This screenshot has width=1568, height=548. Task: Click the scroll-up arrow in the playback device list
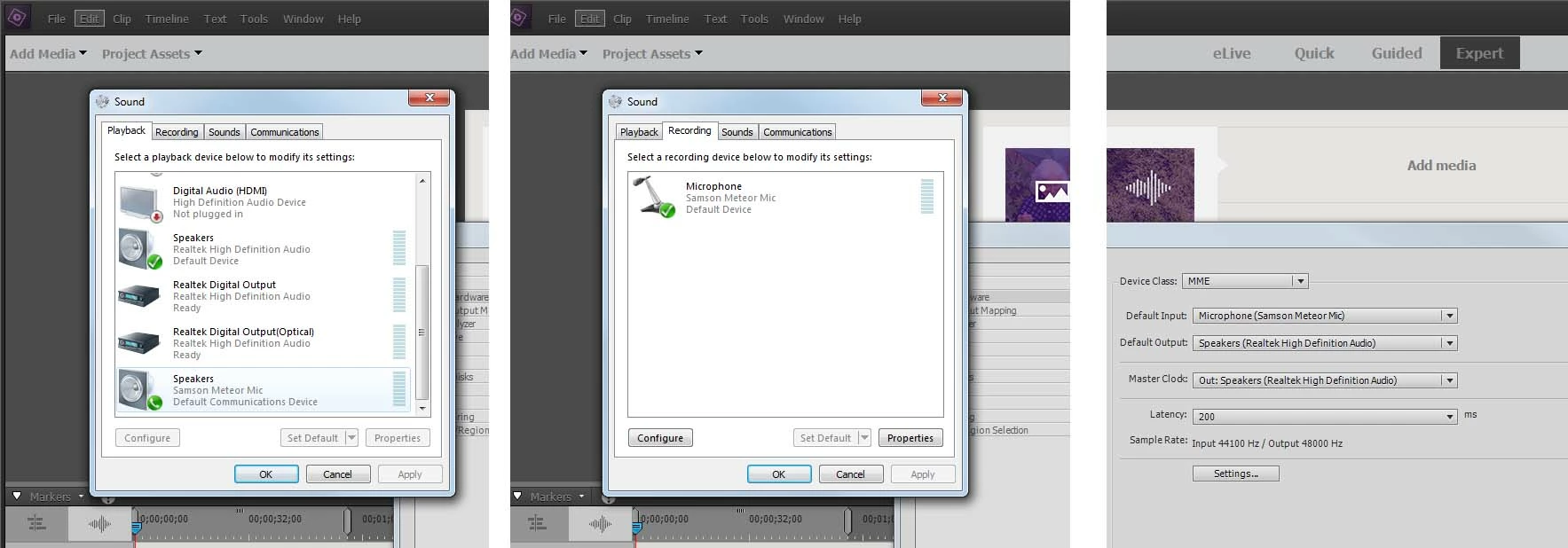coord(422,181)
